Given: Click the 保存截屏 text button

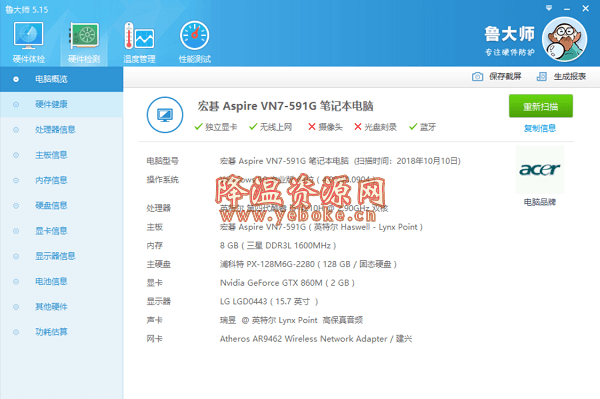Looking at the screenshot, I should (505, 77).
